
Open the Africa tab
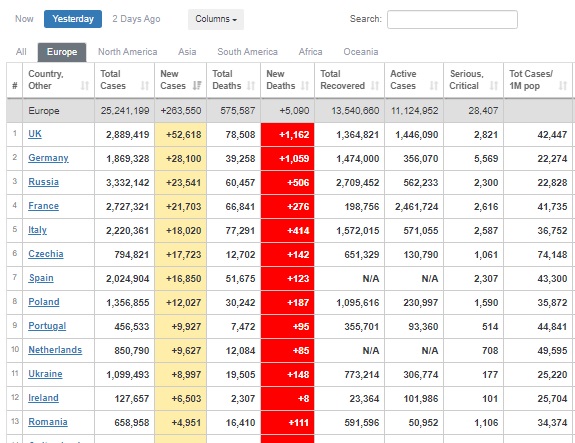pyautogui.click(x=311, y=52)
